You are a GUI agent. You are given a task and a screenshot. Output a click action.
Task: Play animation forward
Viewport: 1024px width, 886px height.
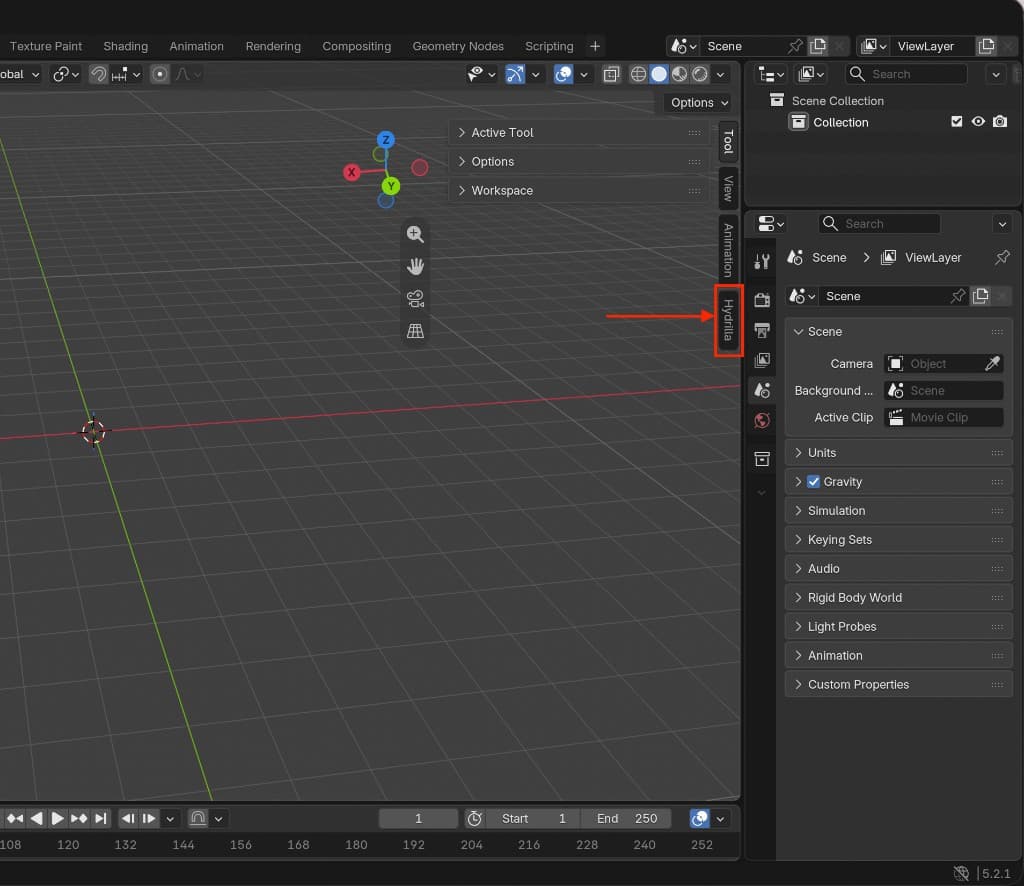coord(57,819)
